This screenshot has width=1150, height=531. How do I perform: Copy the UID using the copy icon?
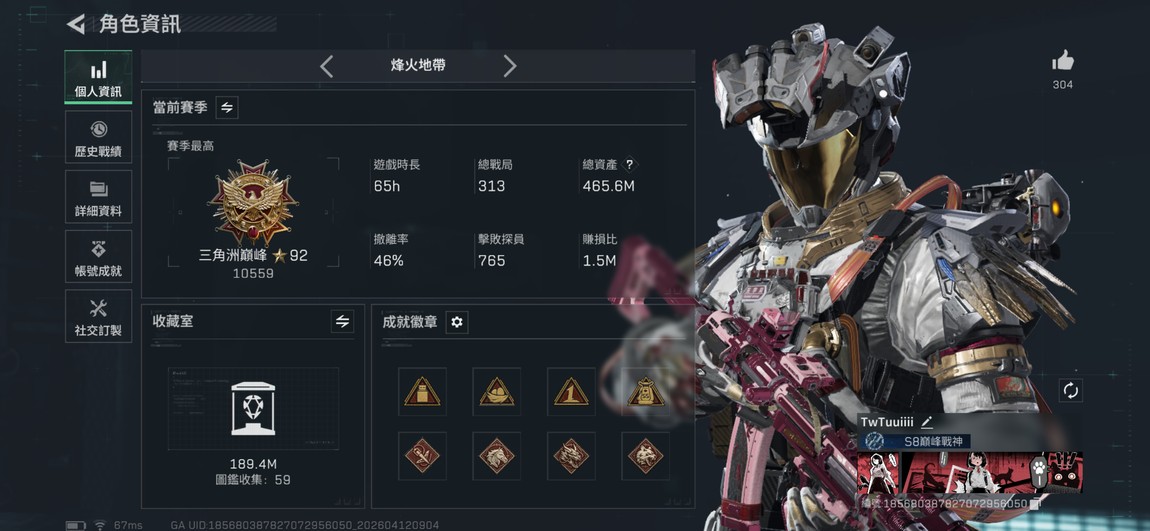tap(1034, 504)
